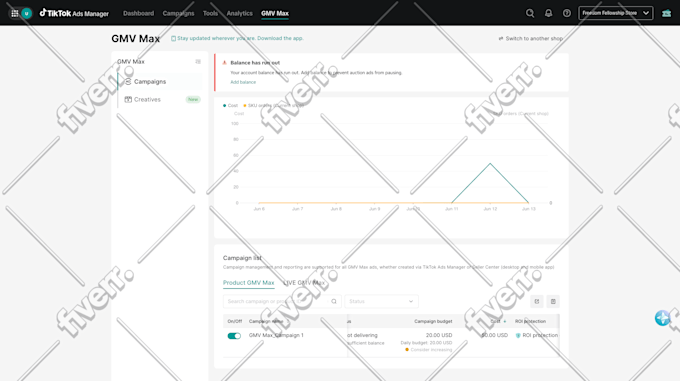This screenshot has width=680, height=381.
Task: Open GMV Max_Campaign 1 campaign name
Action: point(276,335)
